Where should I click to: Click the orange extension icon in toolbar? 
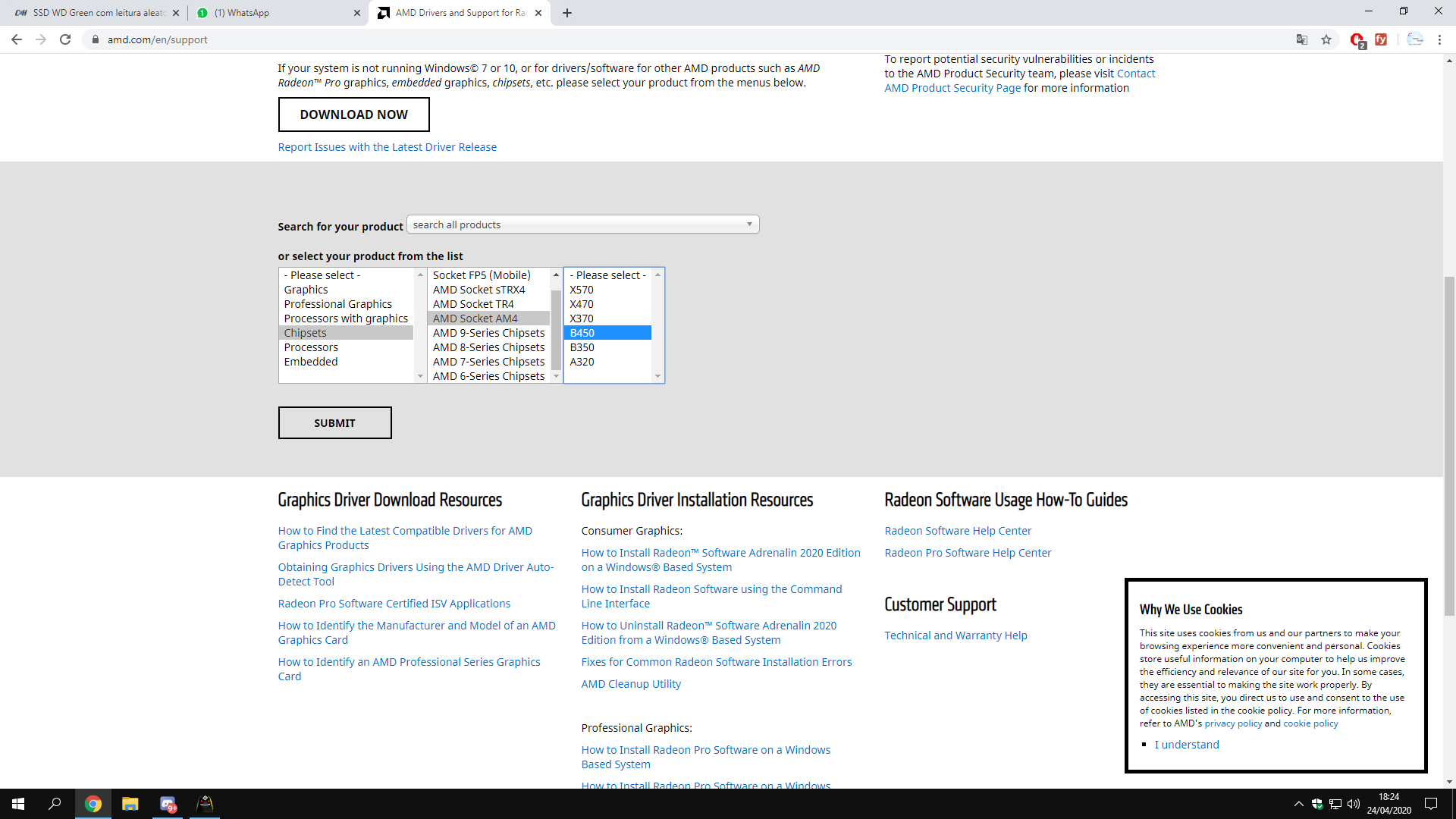[x=1381, y=39]
